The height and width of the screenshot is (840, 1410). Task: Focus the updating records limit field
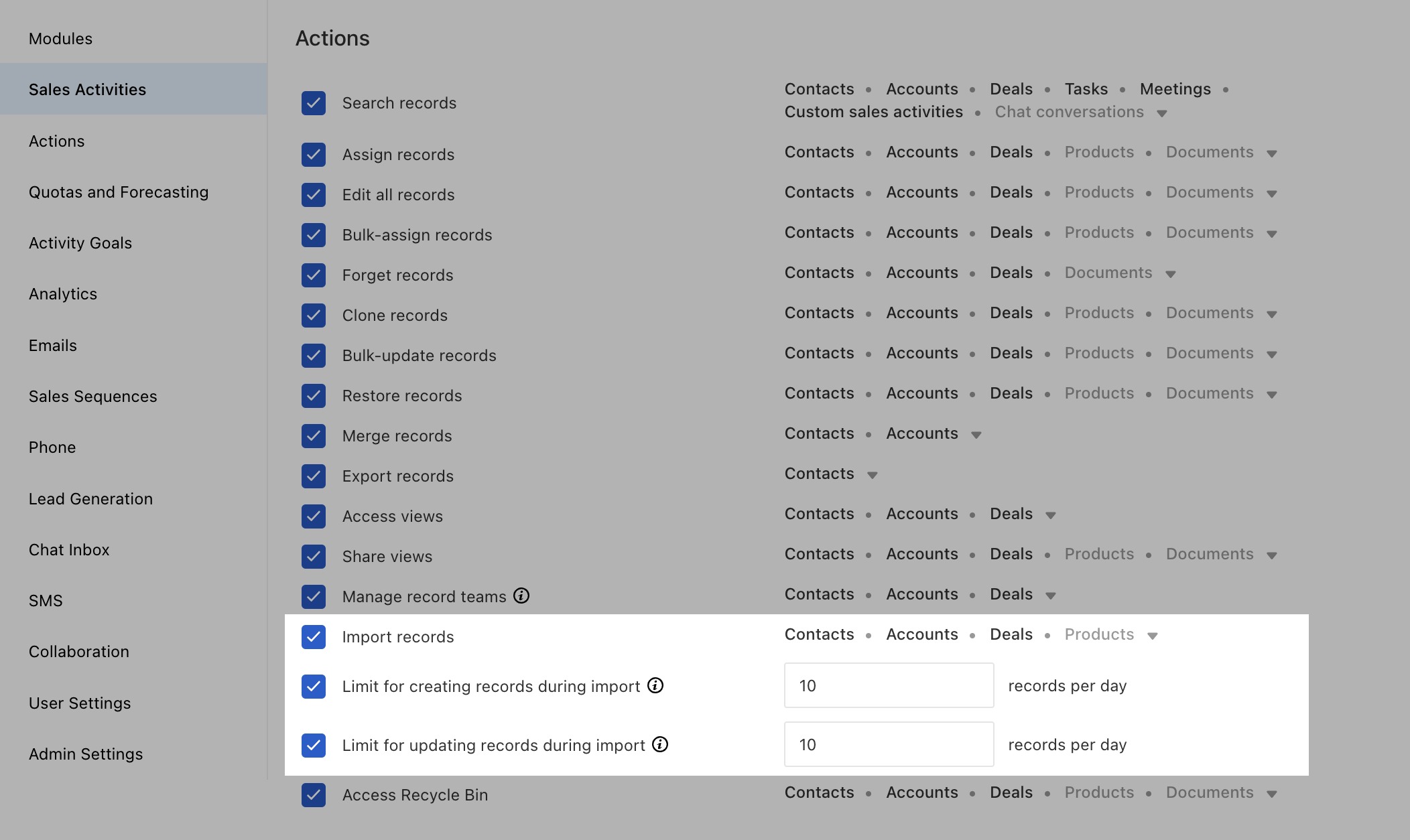click(889, 744)
